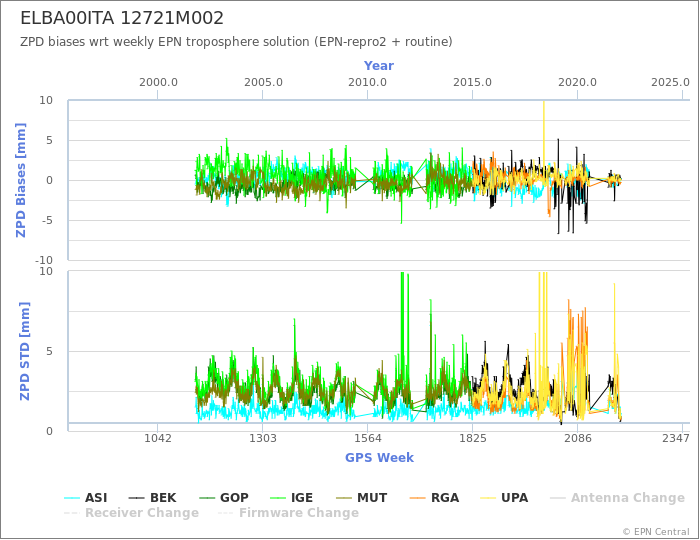Click the 2010.0 year tick label

pos(367,83)
